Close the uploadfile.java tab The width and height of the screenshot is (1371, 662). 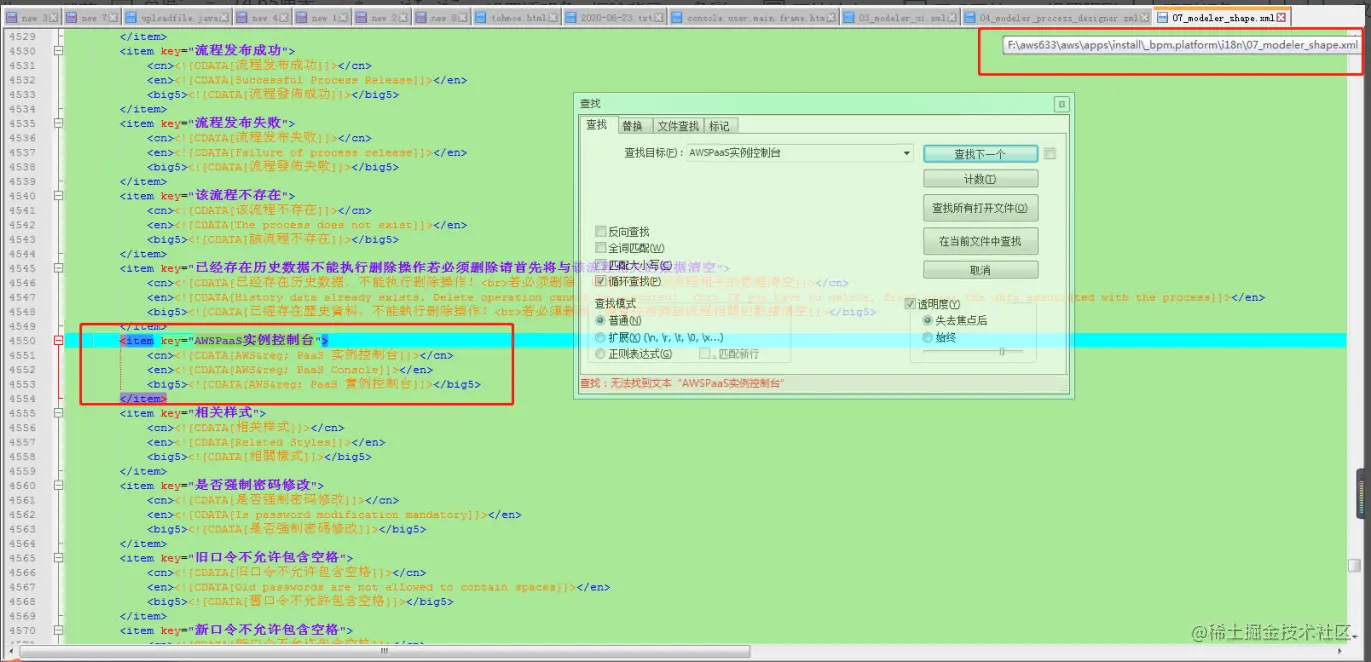224,18
